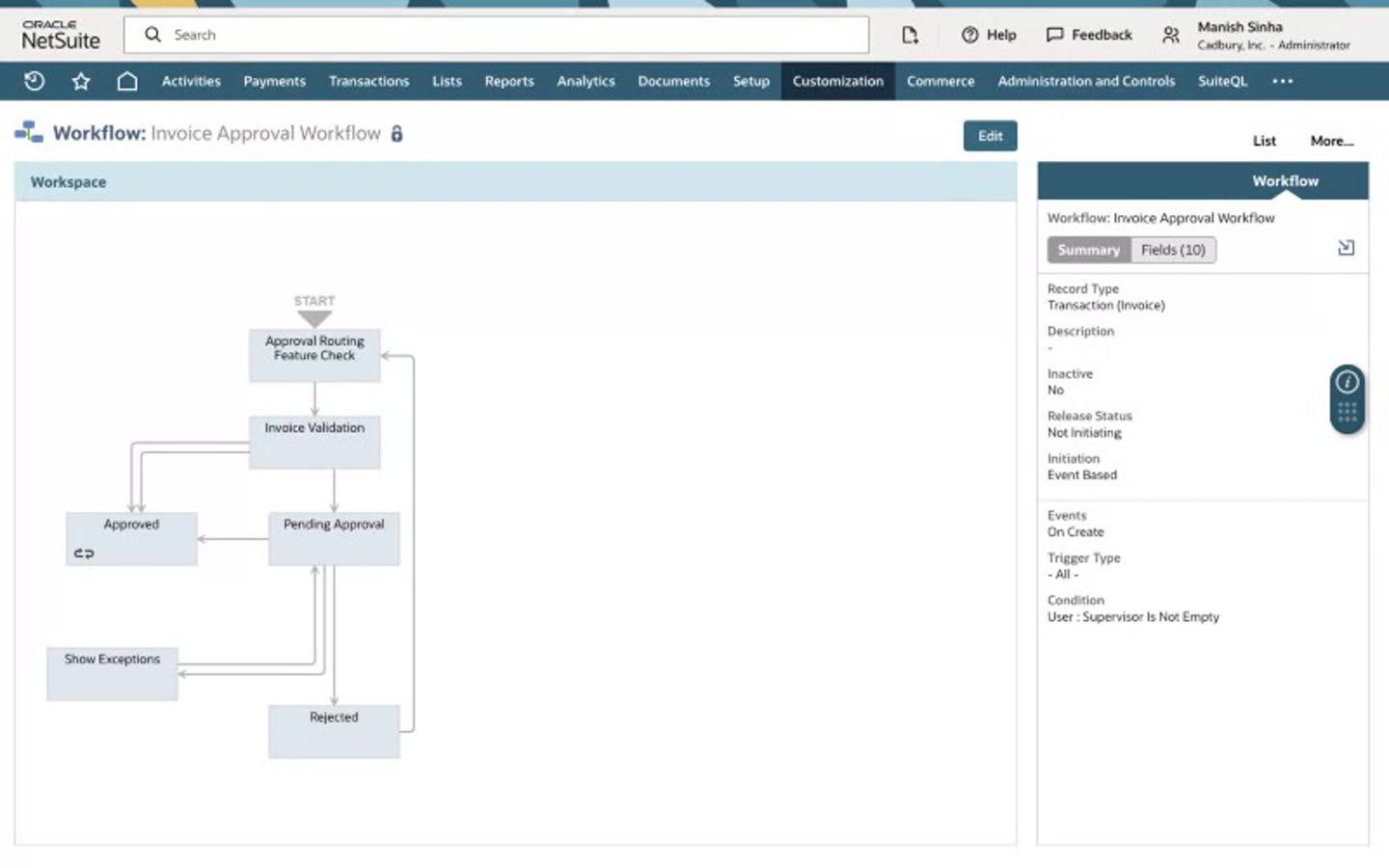
Task: Open the Documents menu
Action: click(673, 81)
